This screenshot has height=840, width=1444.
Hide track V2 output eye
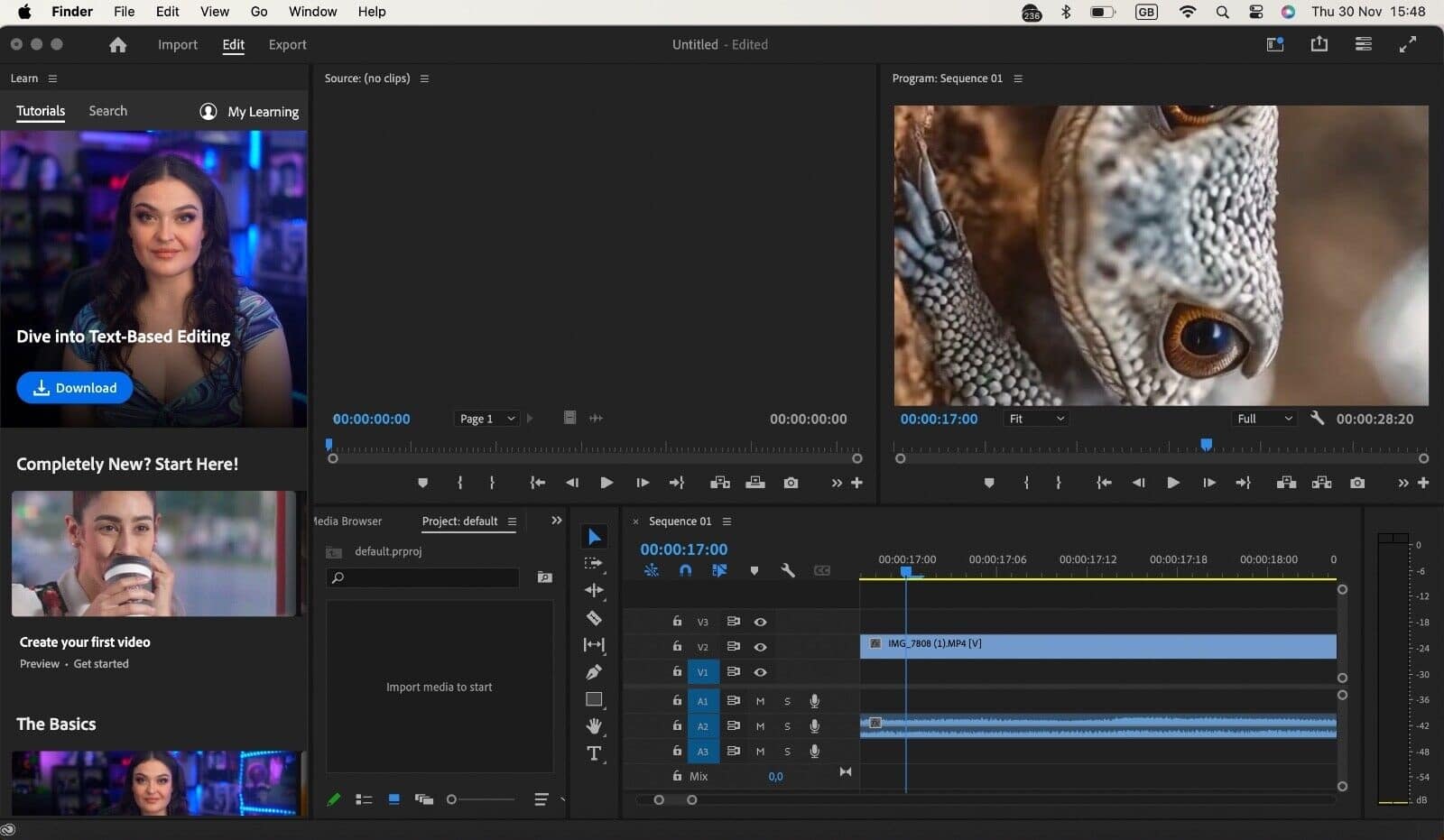point(761,647)
